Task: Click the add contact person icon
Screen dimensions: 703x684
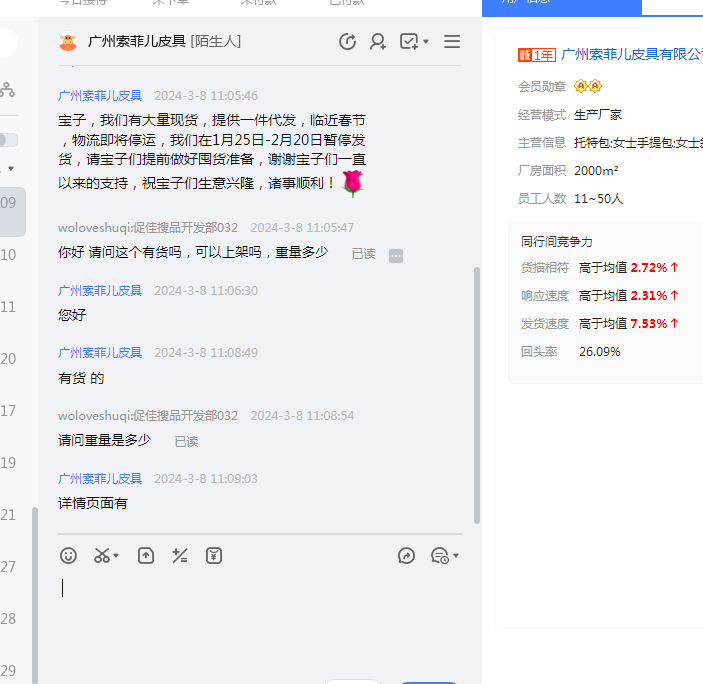Action: 378,42
